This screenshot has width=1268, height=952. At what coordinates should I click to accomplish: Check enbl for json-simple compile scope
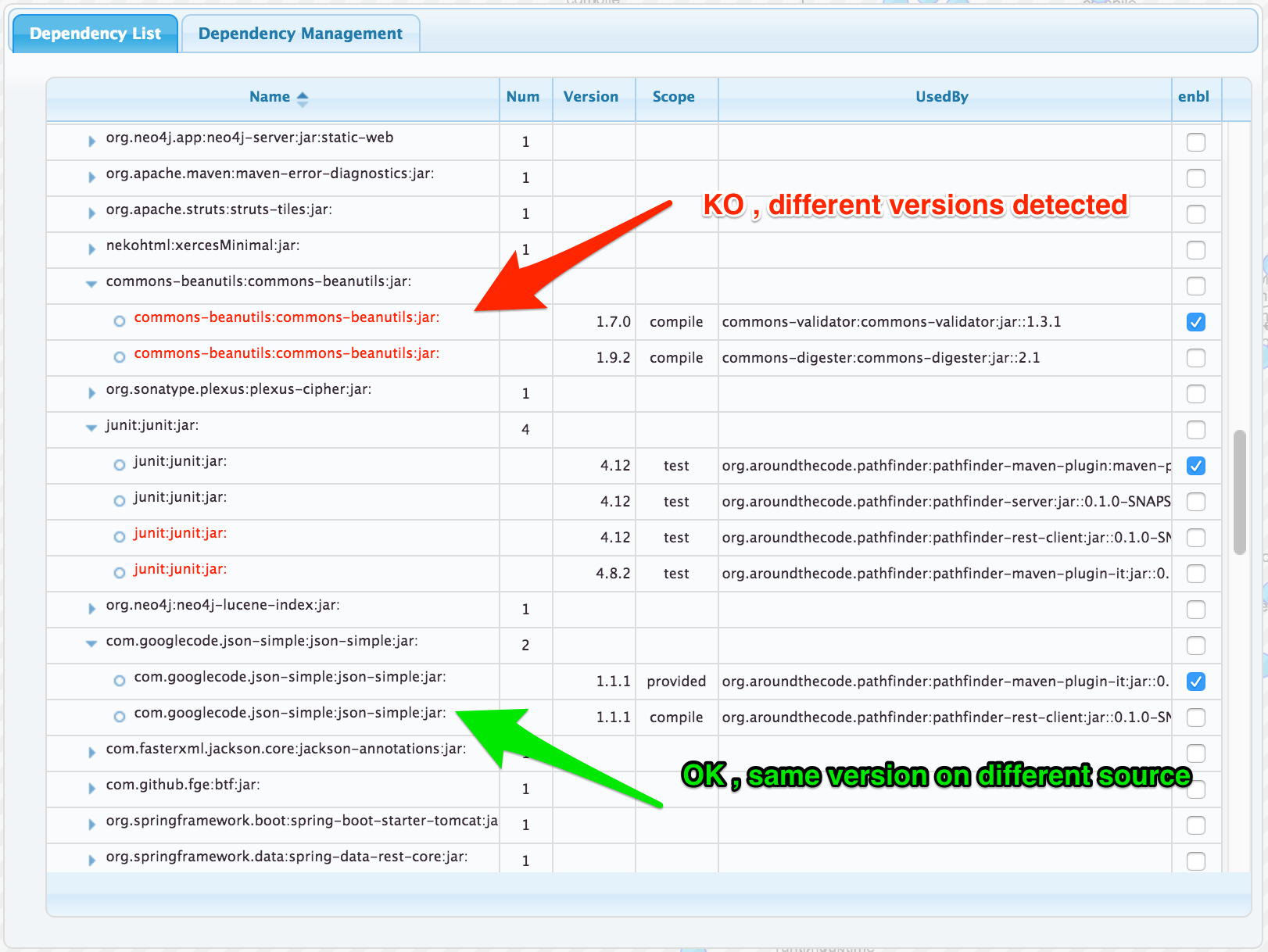pyautogui.click(x=1196, y=718)
